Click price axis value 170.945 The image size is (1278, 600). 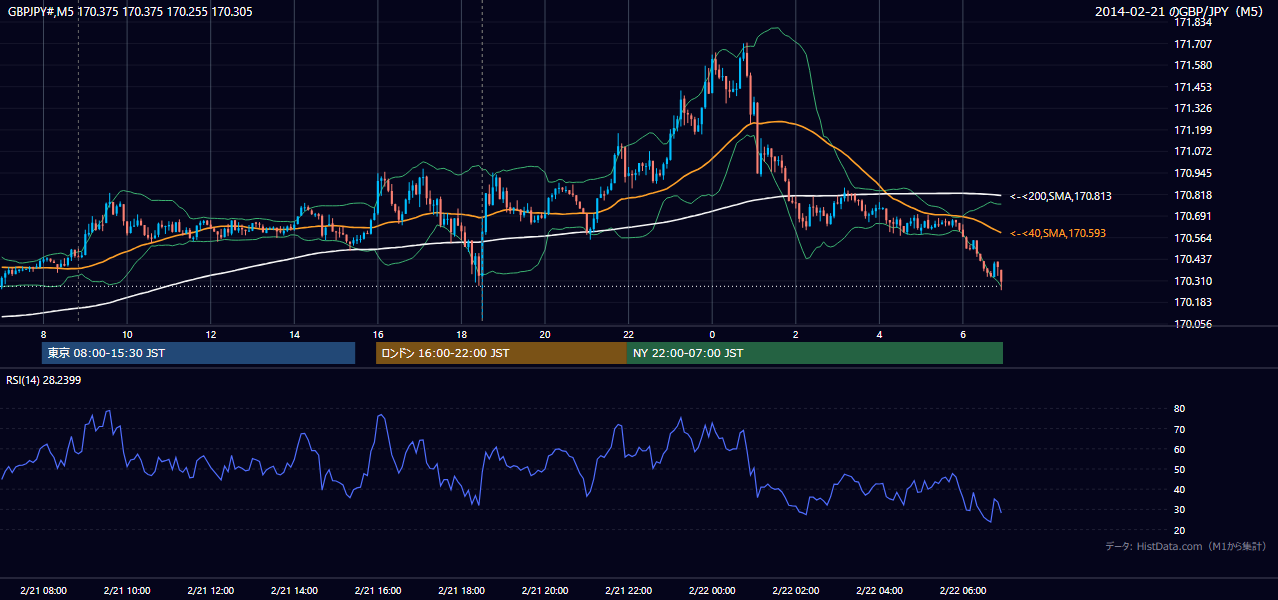[1192, 173]
